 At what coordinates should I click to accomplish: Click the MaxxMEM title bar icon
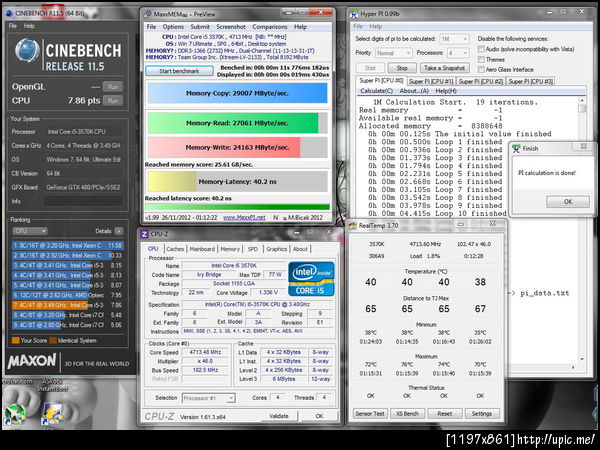pyautogui.click(x=148, y=14)
